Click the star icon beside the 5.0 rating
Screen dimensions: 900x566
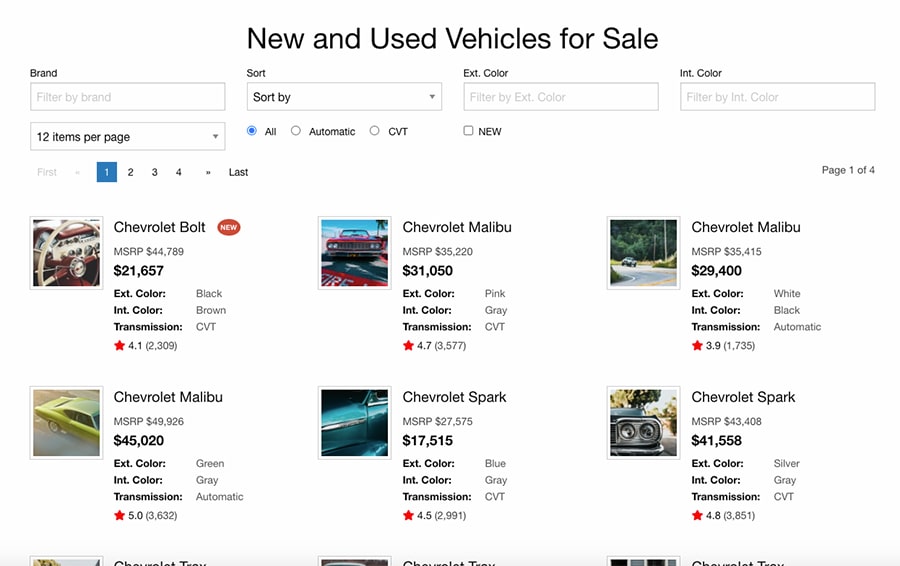coord(120,516)
